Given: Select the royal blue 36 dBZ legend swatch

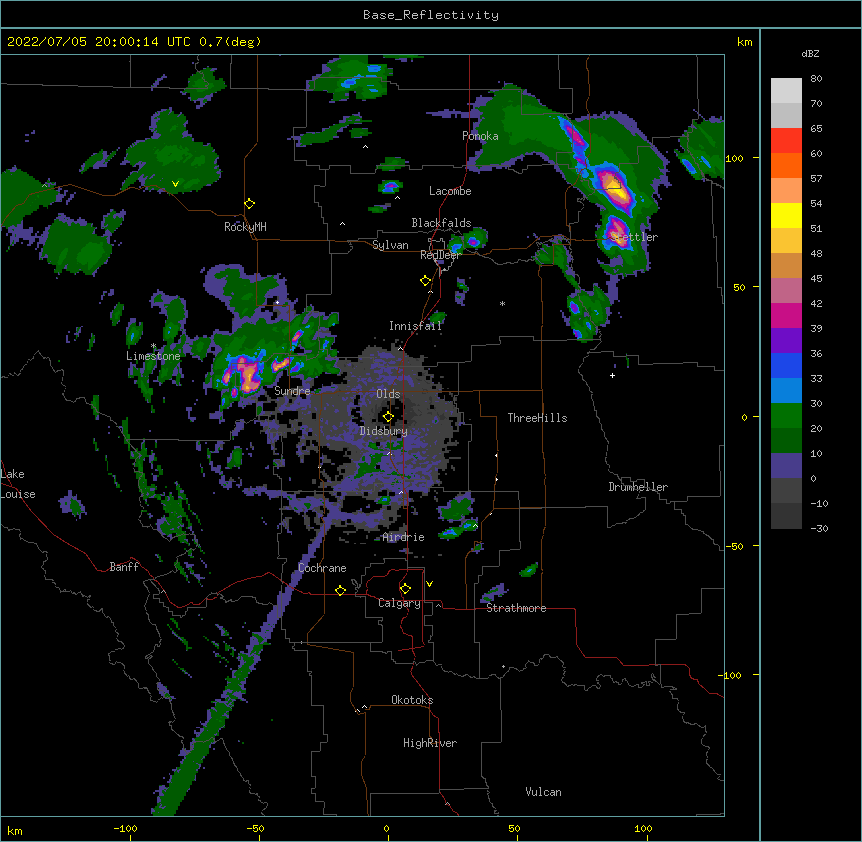Looking at the screenshot, I should click(x=786, y=365).
